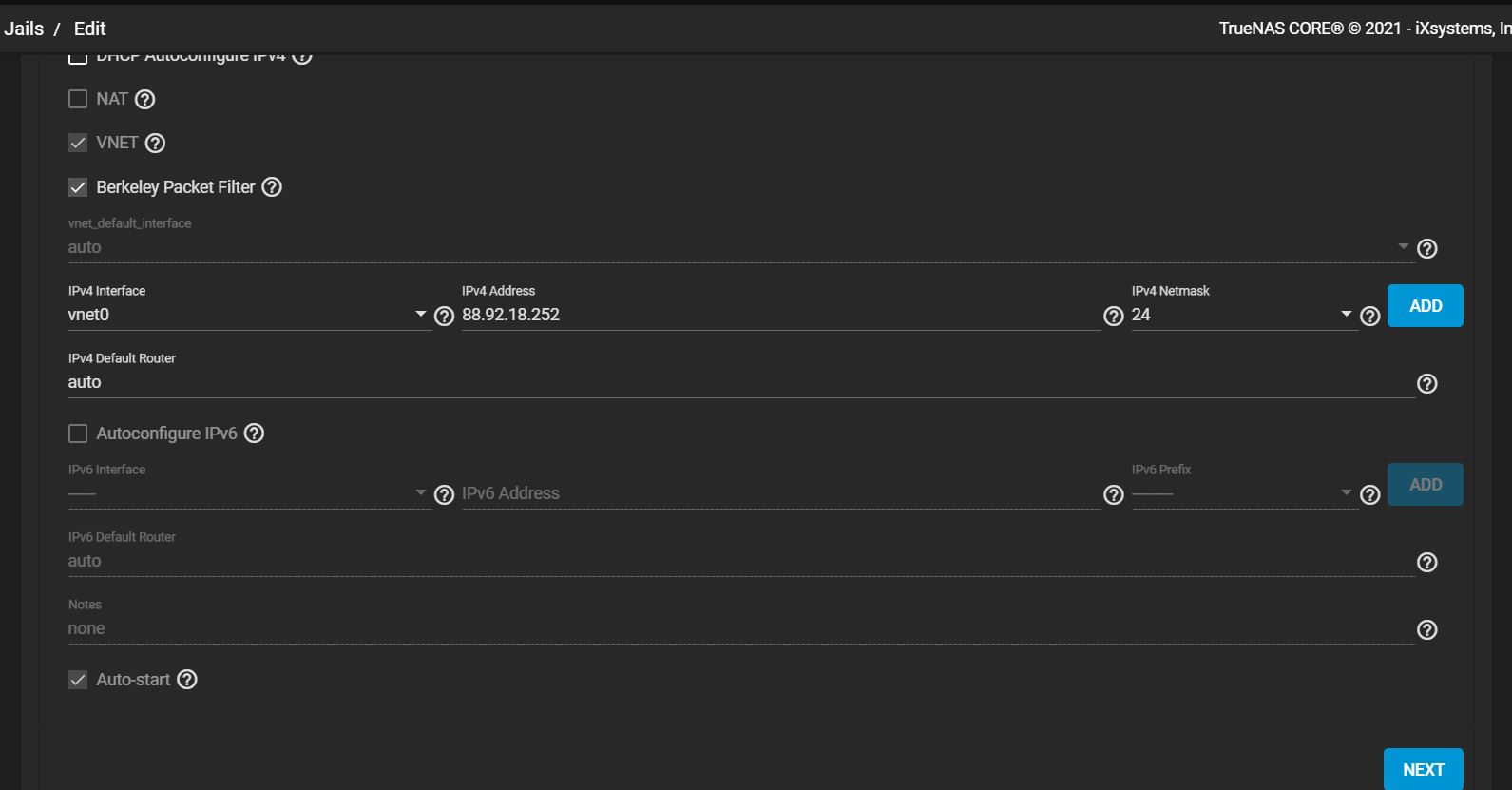Click the Autoconfigure IPv6 help icon
This screenshot has width=1512, height=790.
pos(254,434)
